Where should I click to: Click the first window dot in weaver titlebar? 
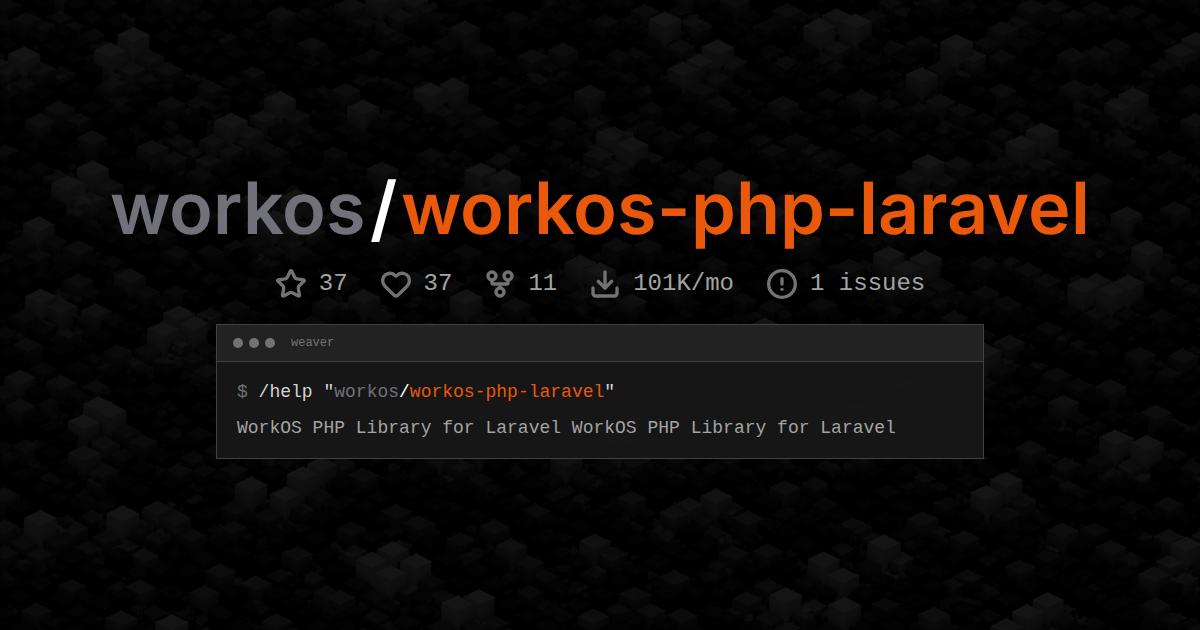(x=238, y=343)
